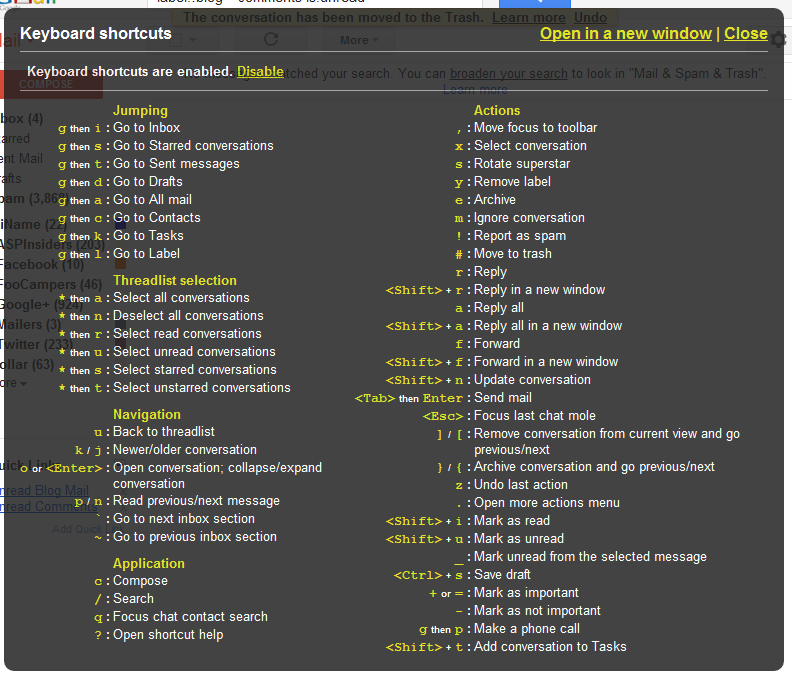This screenshot has width=792, height=676.
Task: Click 'Read previous/next message' entry
Action: coord(196,501)
